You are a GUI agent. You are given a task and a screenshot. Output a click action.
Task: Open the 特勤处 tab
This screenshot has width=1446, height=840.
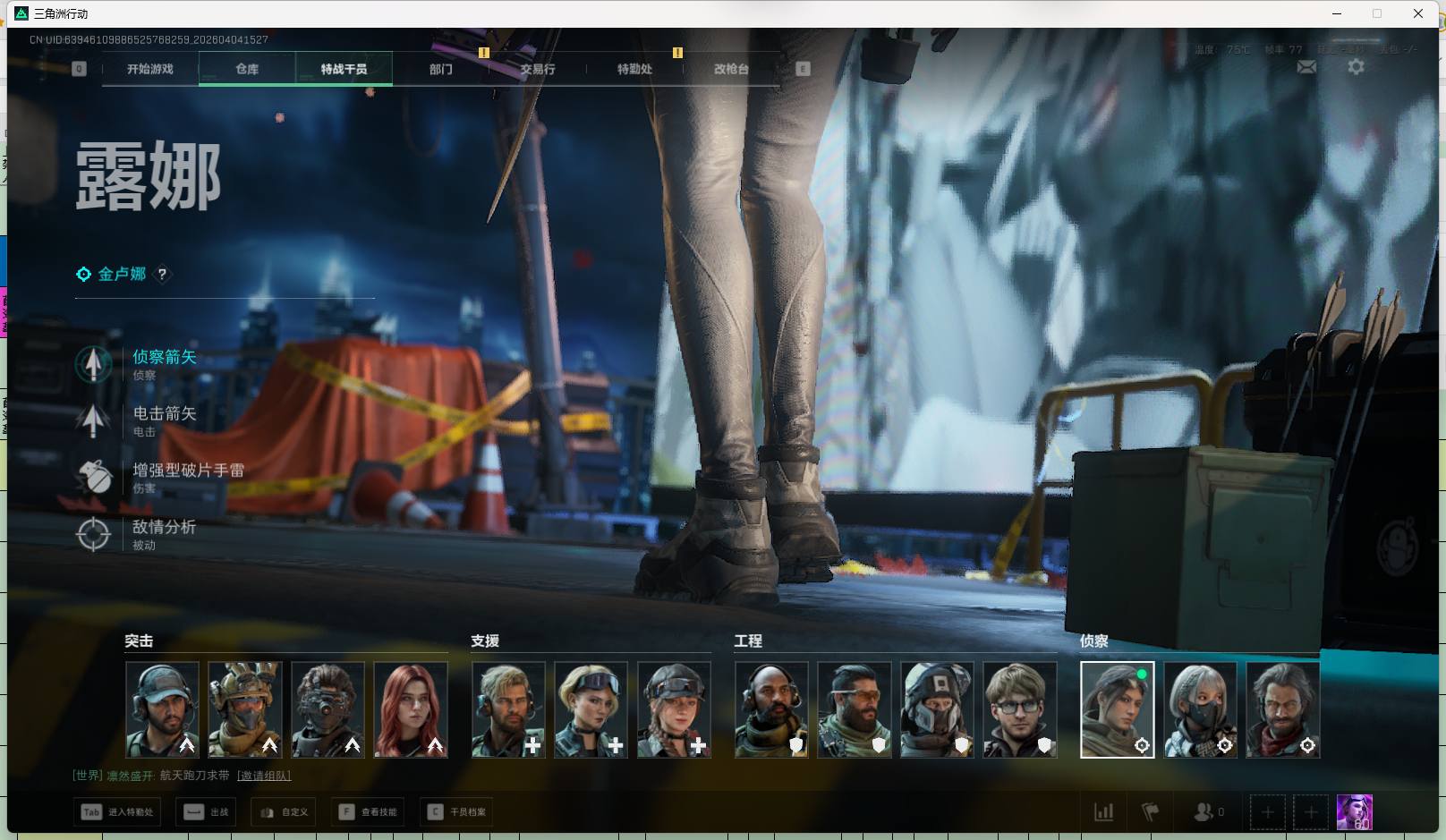pos(634,69)
